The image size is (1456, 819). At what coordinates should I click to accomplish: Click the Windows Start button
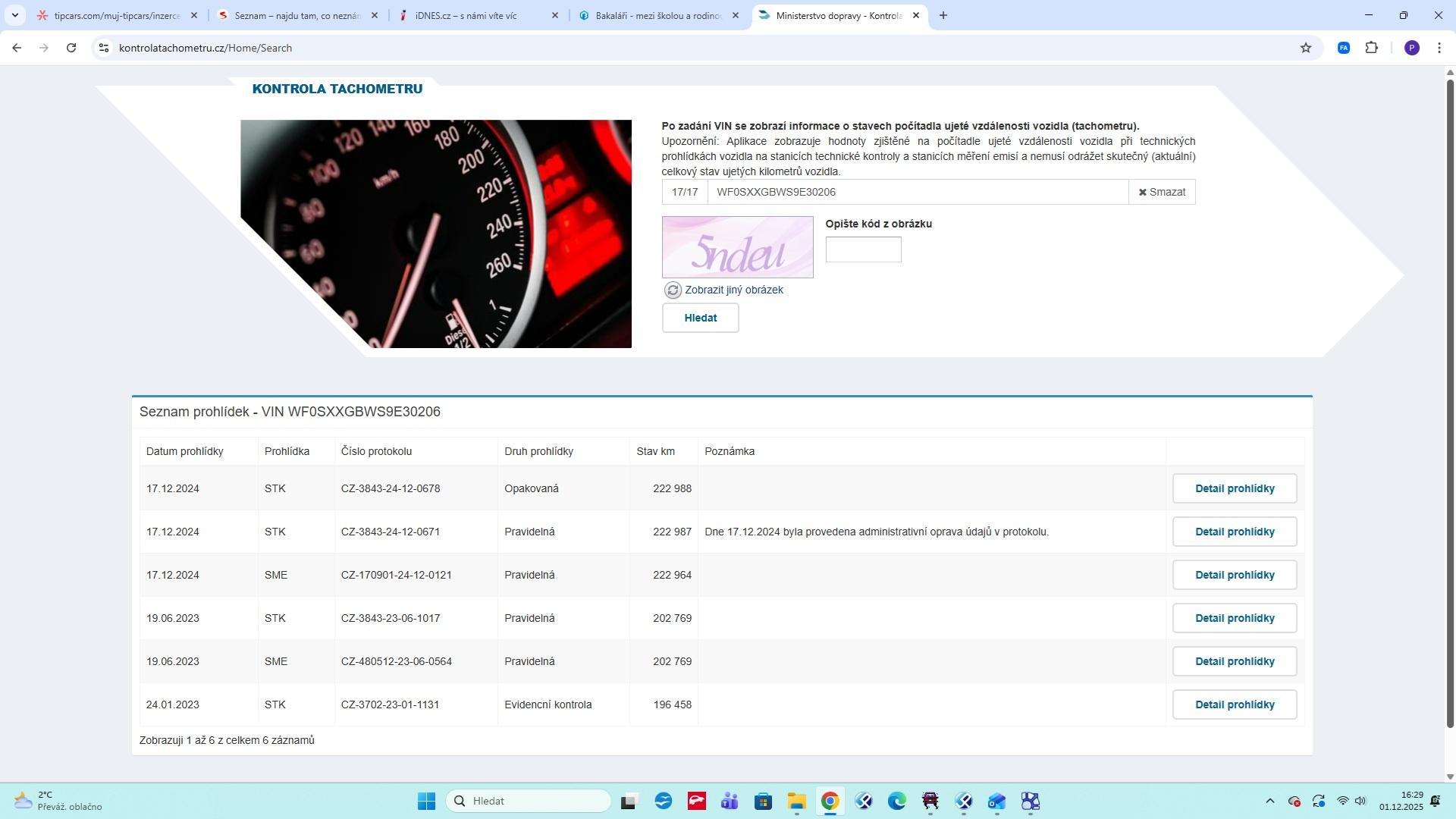point(426,802)
